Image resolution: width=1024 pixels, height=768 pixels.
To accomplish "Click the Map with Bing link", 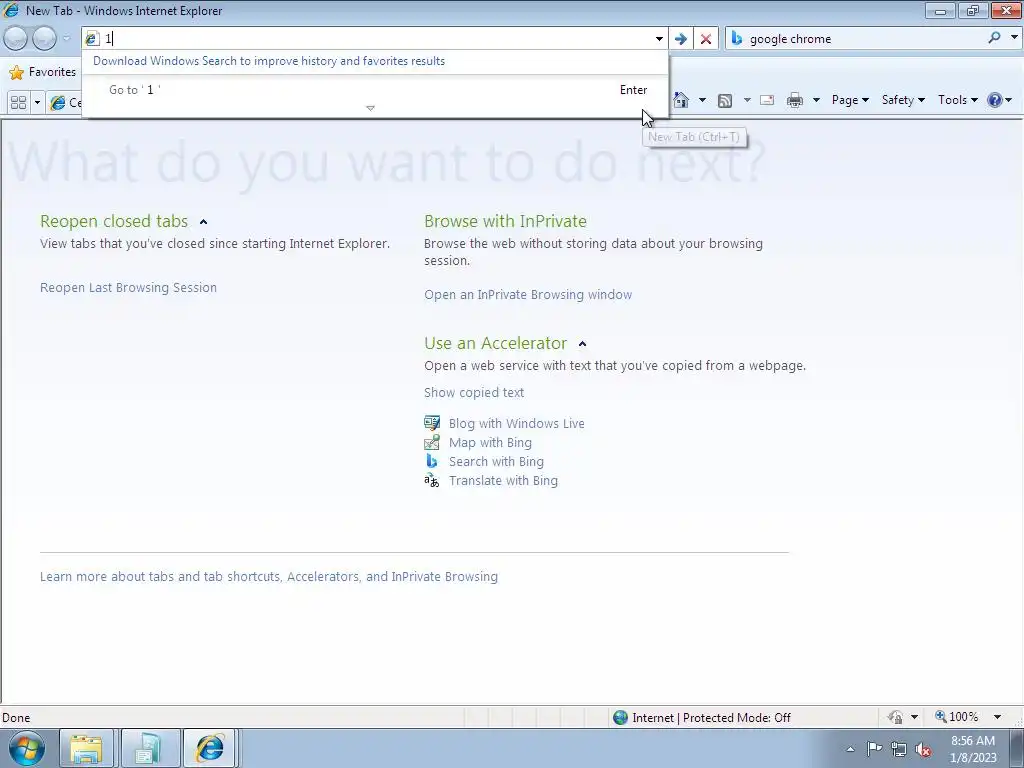I will pos(490,443).
